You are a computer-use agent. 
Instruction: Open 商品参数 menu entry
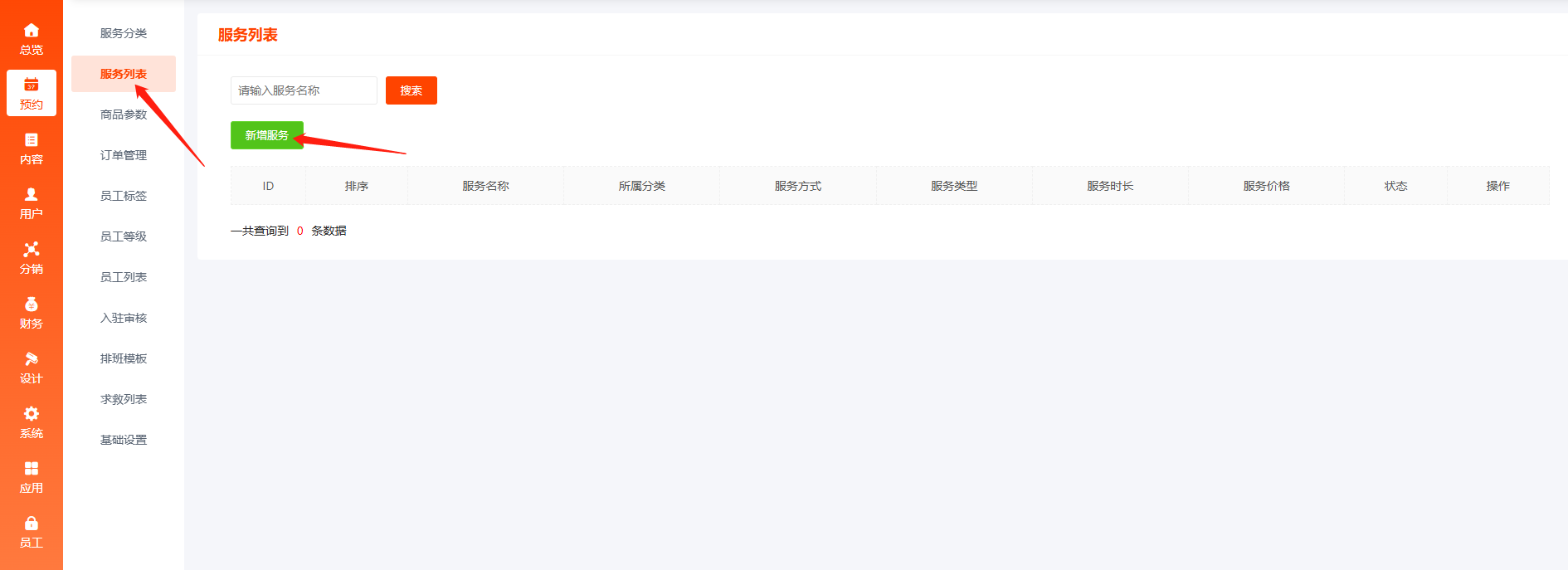(124, 114)
